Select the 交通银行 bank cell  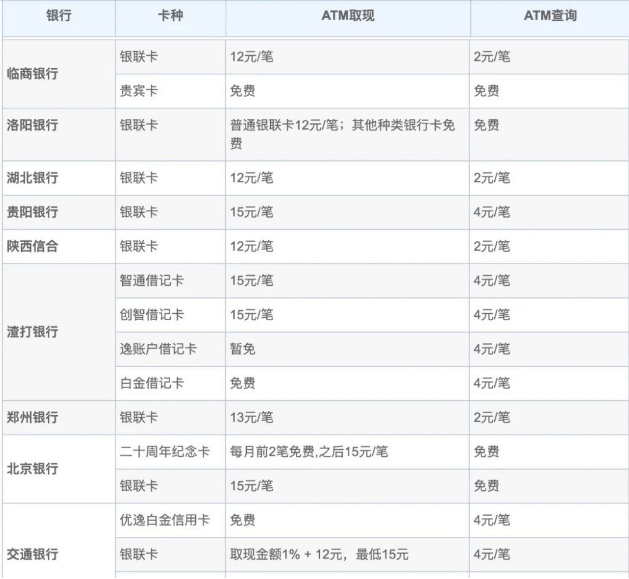59,541
